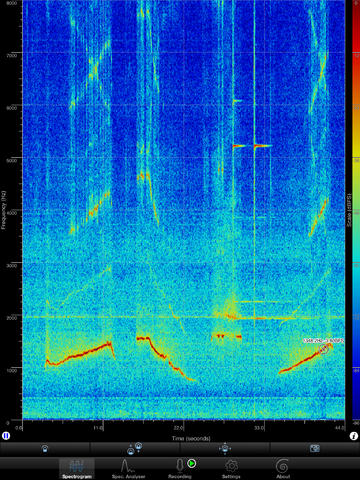Select the circular cursor marker on spectrogram
360x480 pixels.
click(x=323, y=349)
